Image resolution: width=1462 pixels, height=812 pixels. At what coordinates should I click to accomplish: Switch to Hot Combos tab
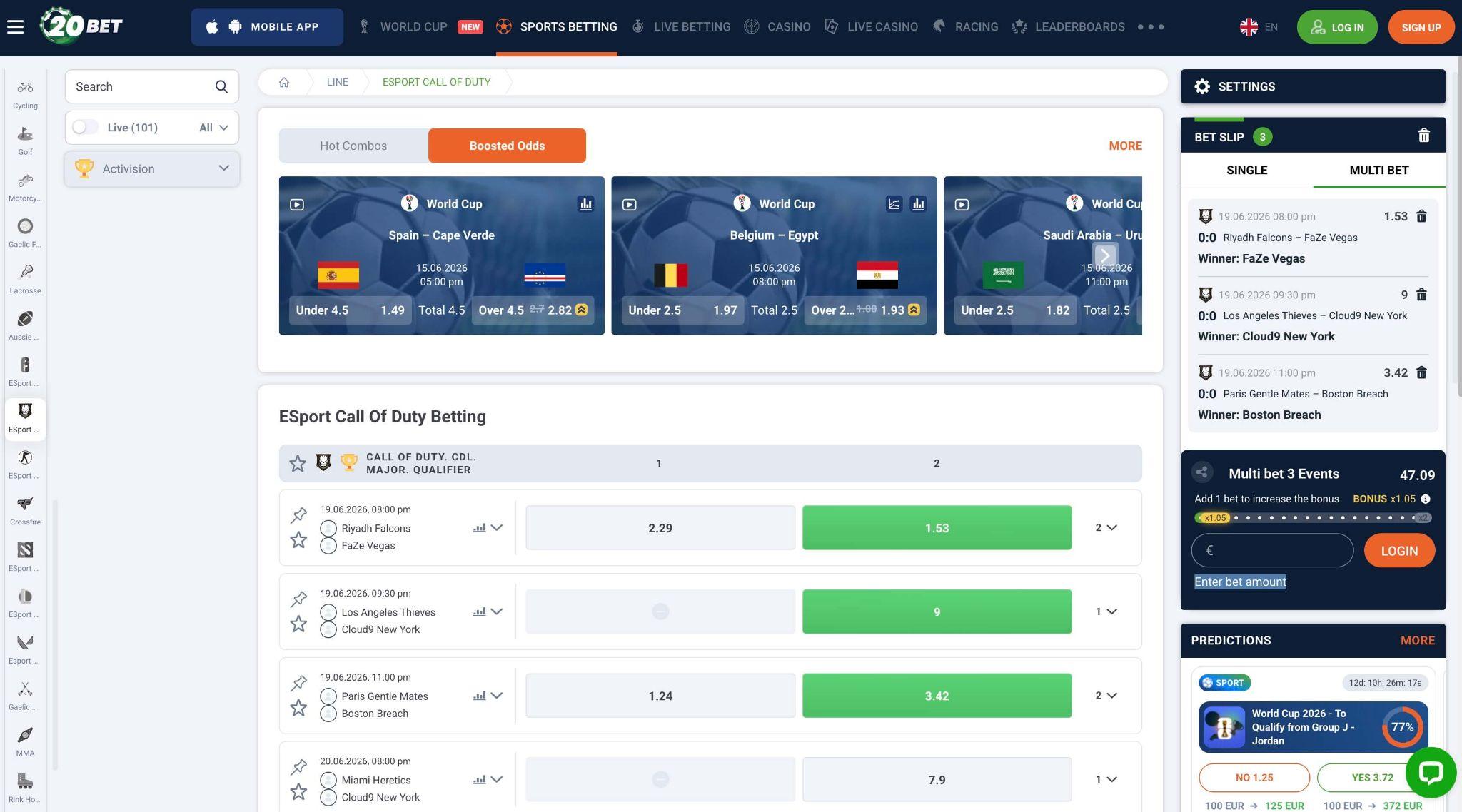[x=353, y=146]
